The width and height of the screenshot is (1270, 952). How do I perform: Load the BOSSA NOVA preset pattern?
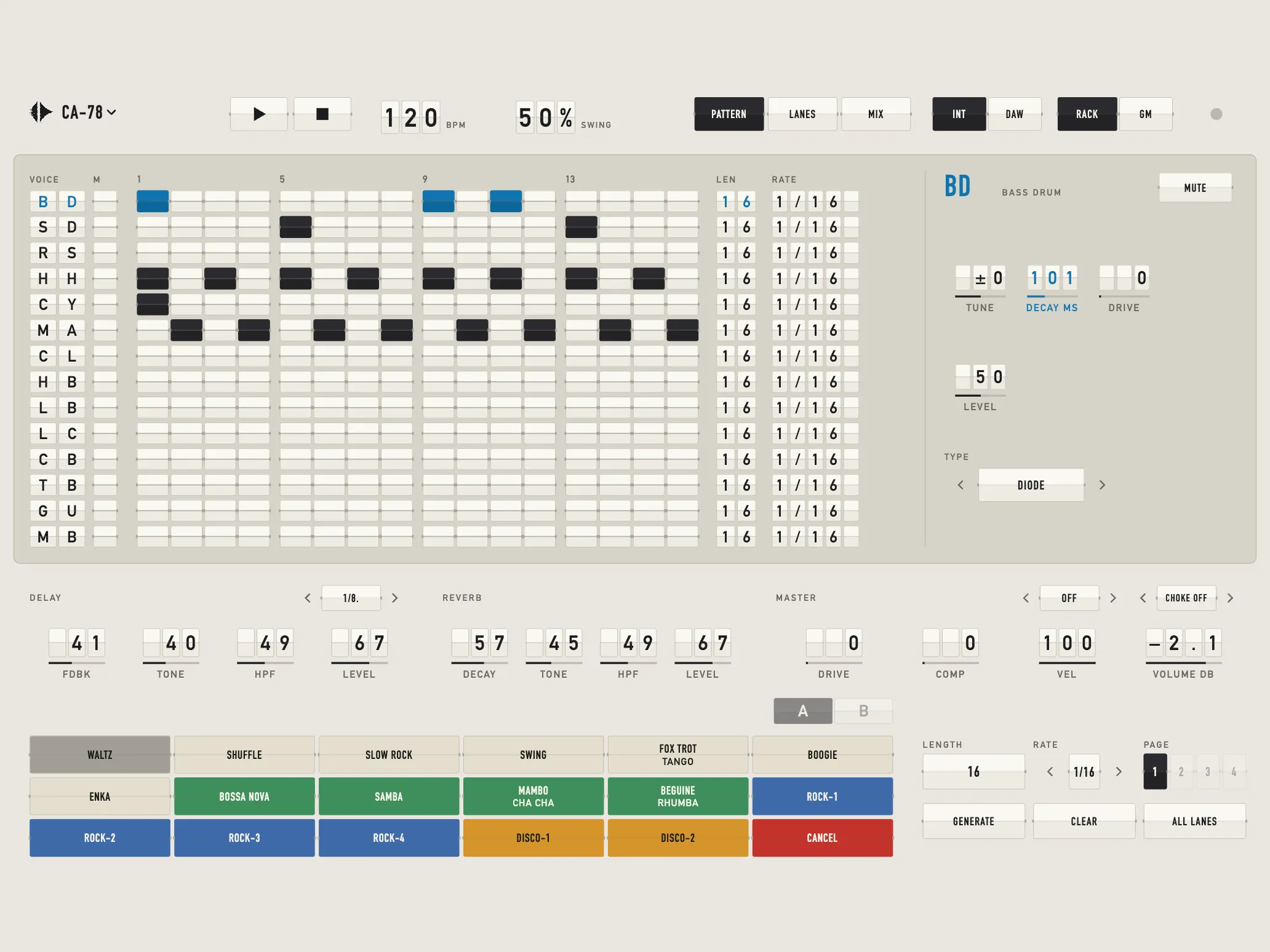(x=244, y=796)
